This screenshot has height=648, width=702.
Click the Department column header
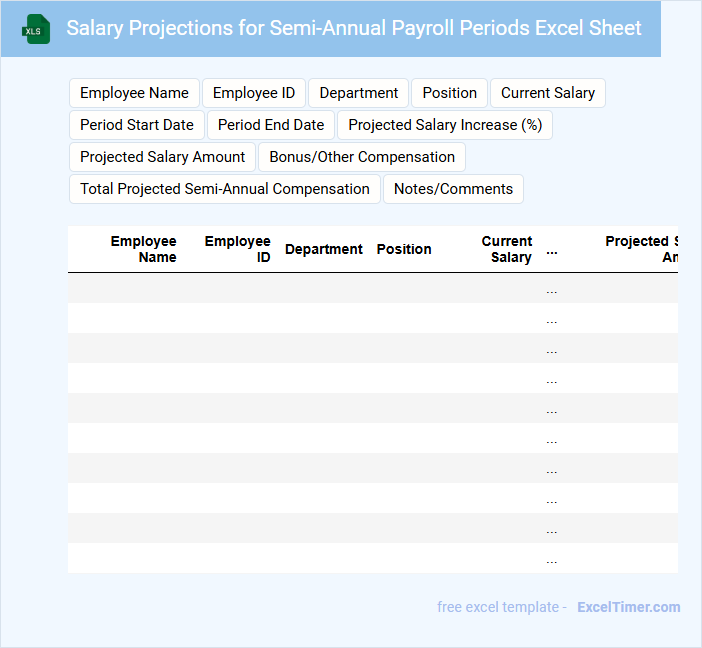323,249
